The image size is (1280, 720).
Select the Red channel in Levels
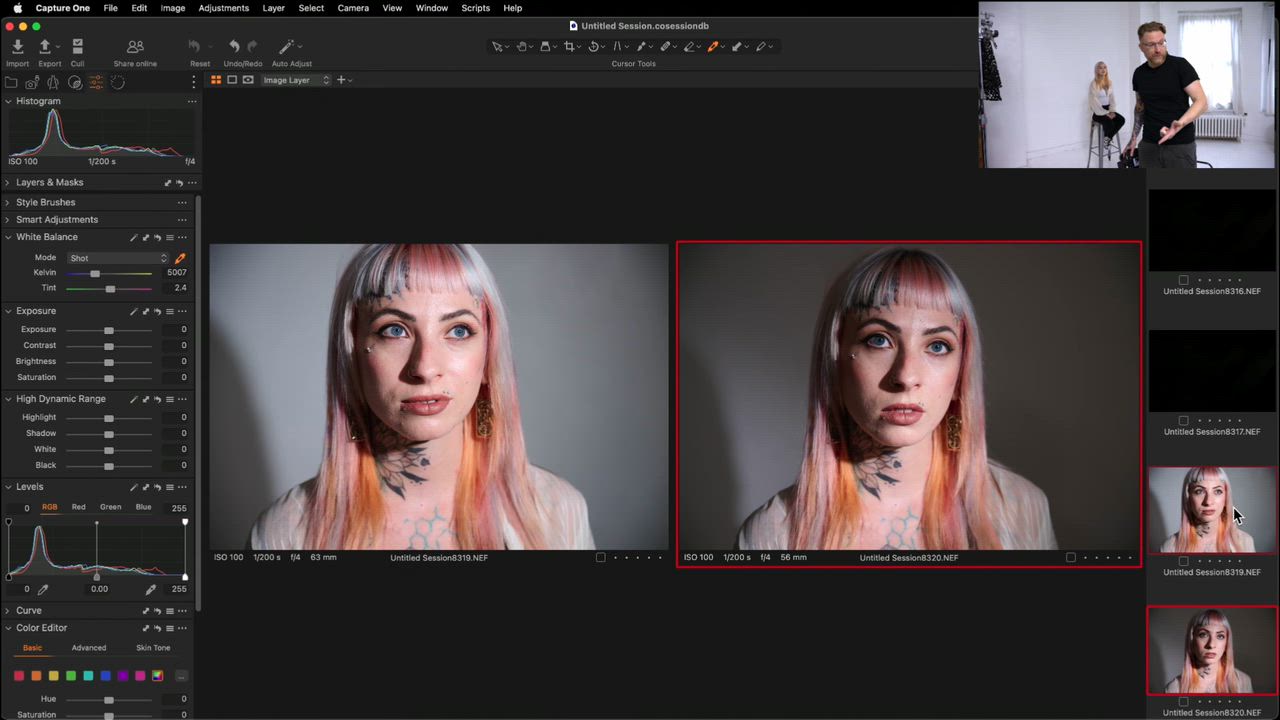pyautogui.click(x=78, y=507)
